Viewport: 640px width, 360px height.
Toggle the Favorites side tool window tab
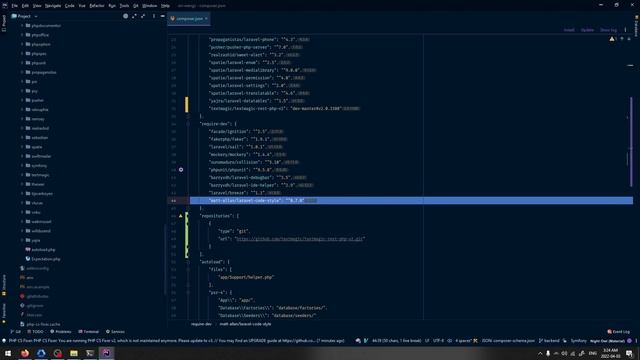tap(4, 313)
